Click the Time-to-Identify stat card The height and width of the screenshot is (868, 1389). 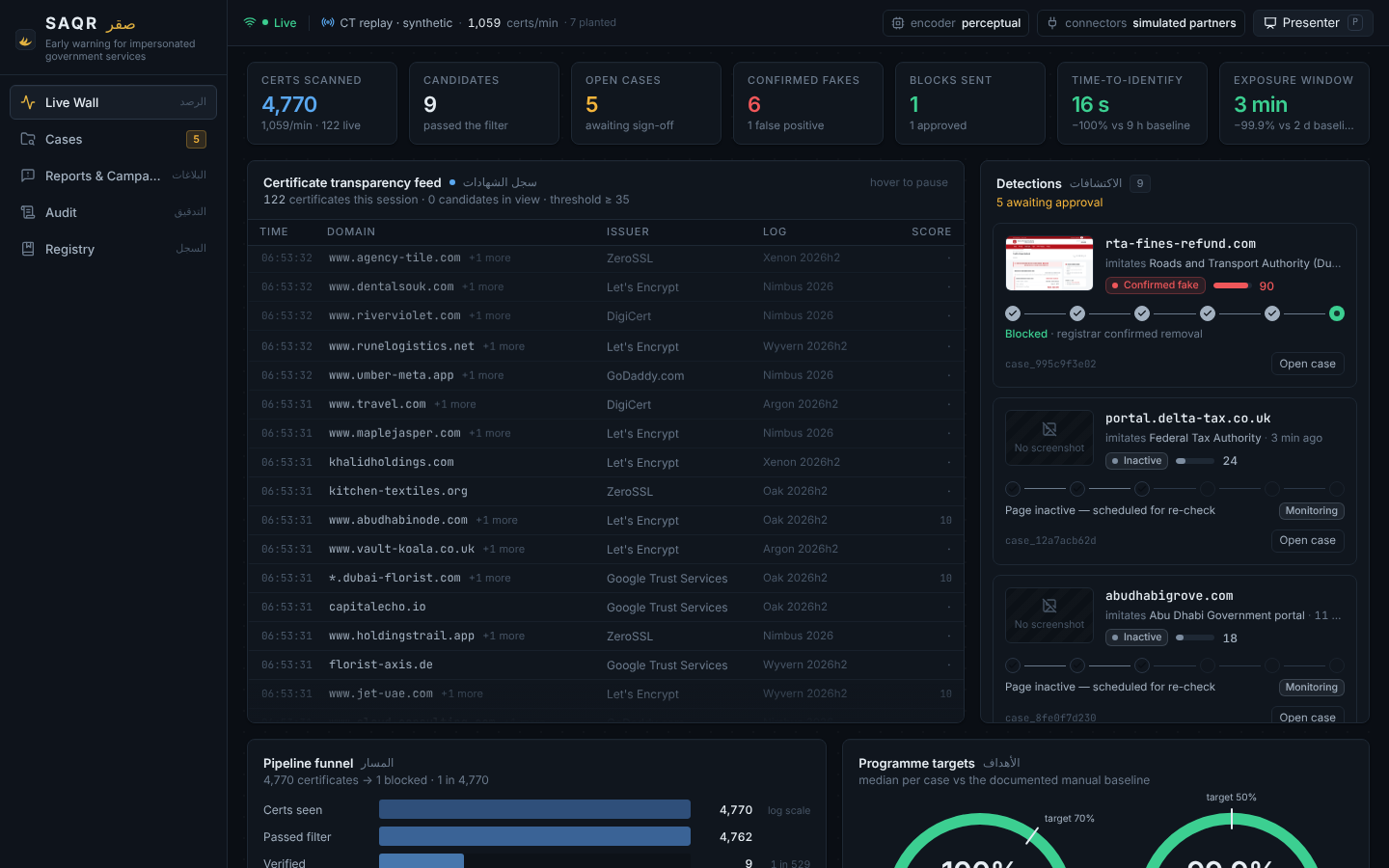[x=1132, y=103]
